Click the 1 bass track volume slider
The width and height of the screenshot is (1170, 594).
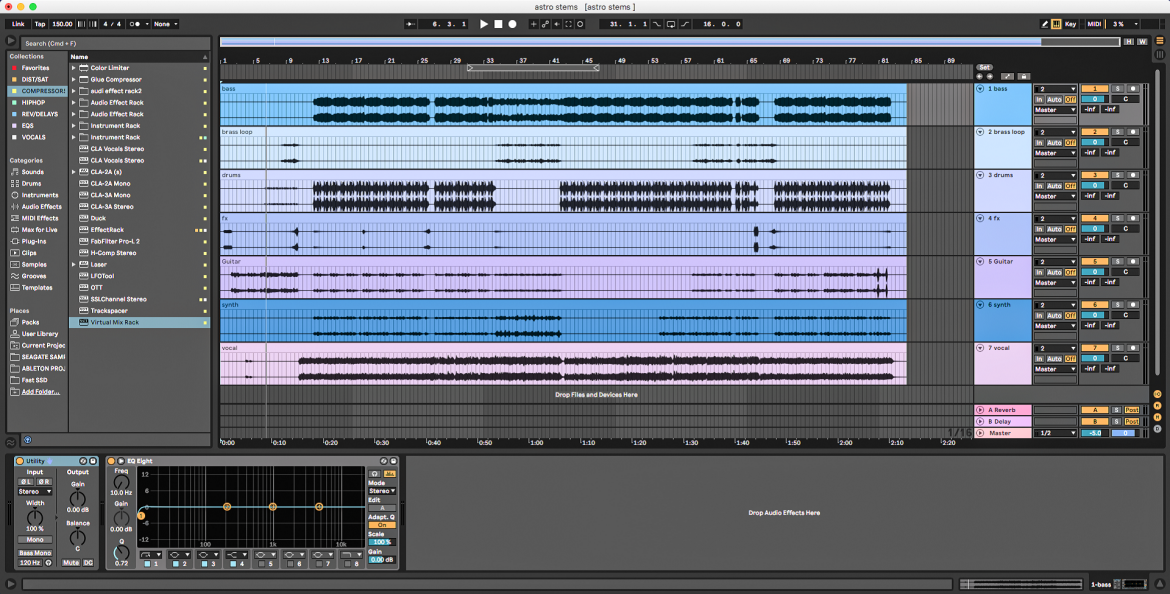click(1095, 99)
